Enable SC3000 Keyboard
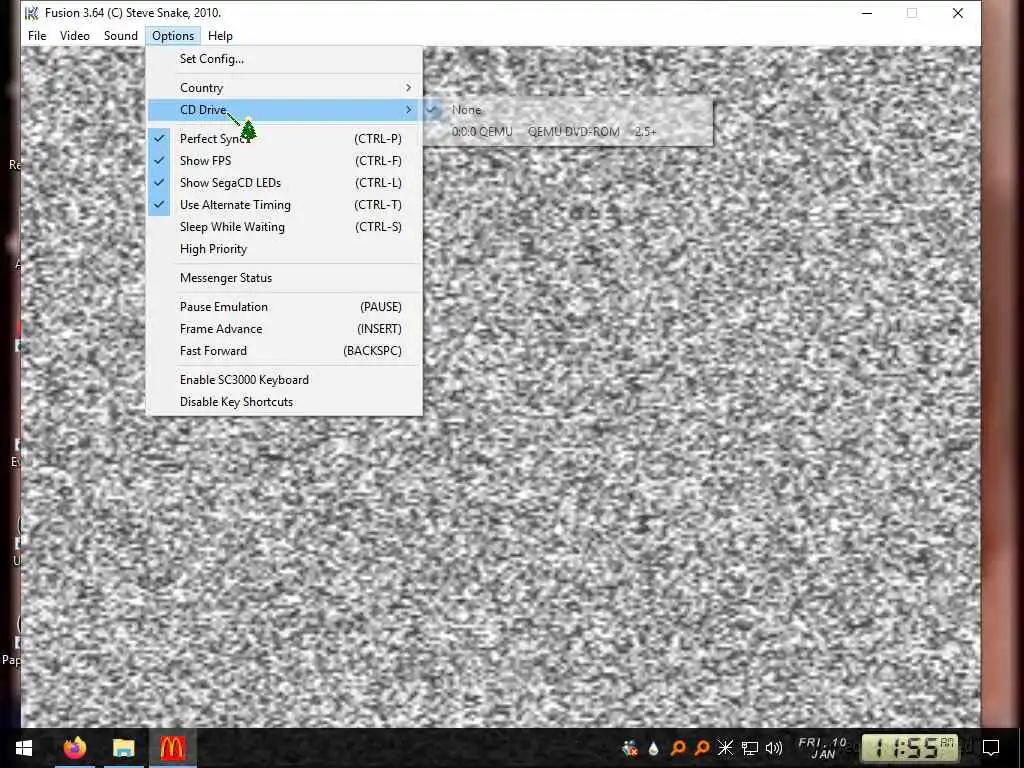 coord(285,379)
